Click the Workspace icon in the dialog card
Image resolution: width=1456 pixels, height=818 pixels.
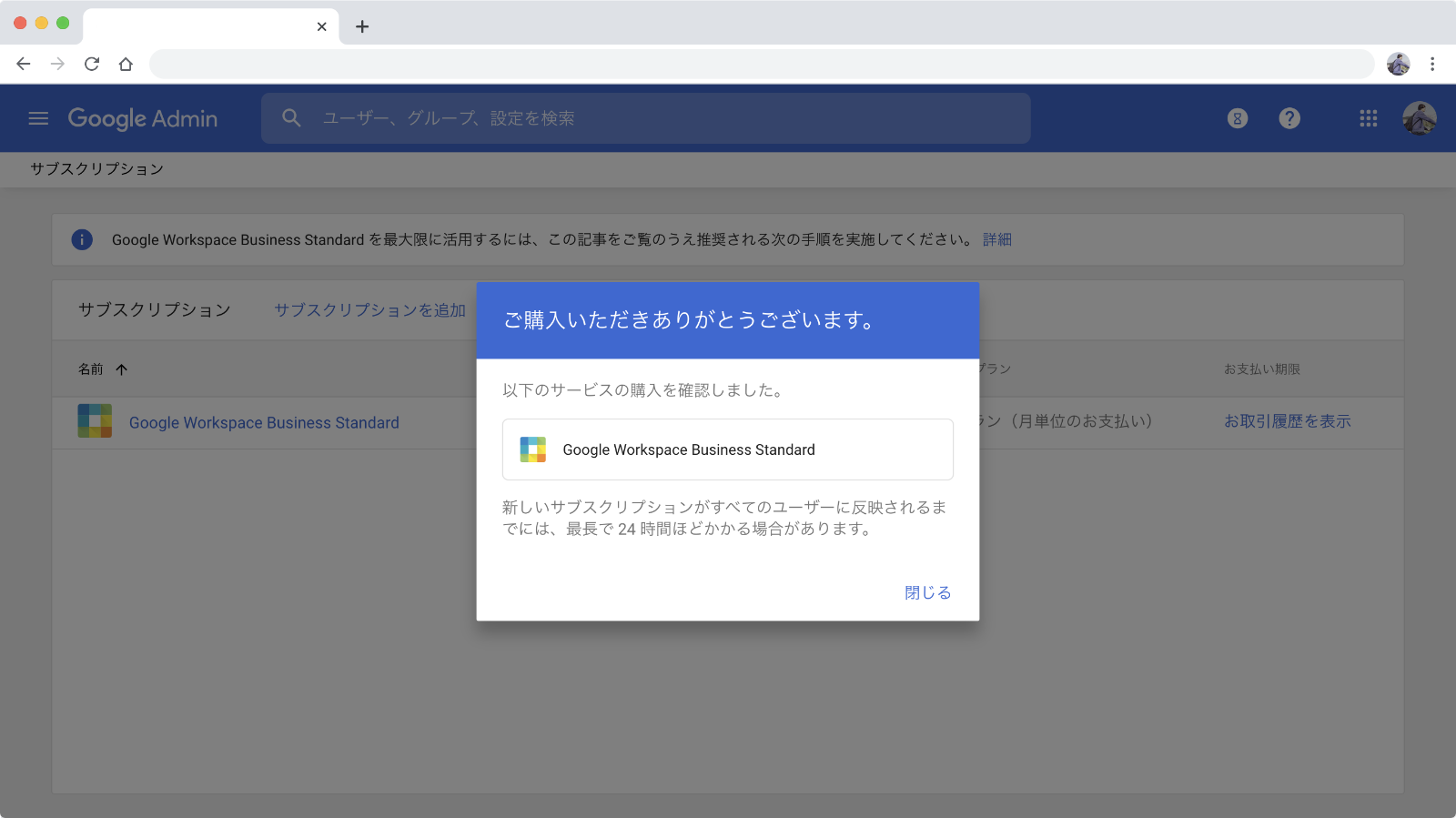point(533,449)
